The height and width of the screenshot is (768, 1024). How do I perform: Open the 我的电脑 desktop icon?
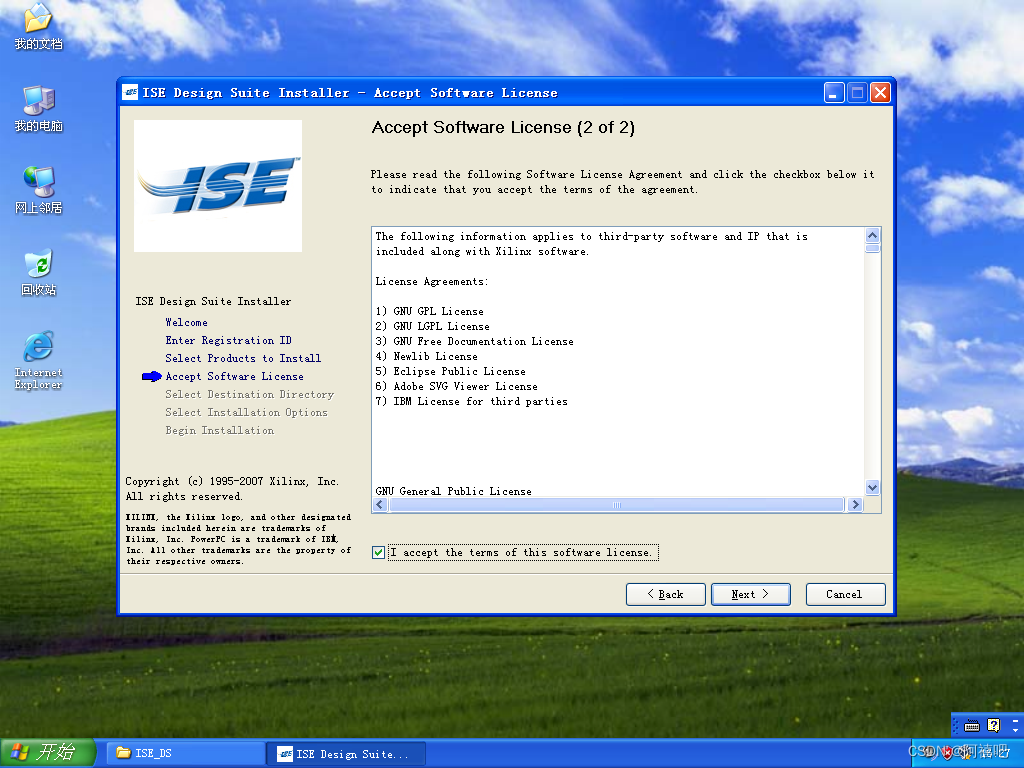pos(38,108)
